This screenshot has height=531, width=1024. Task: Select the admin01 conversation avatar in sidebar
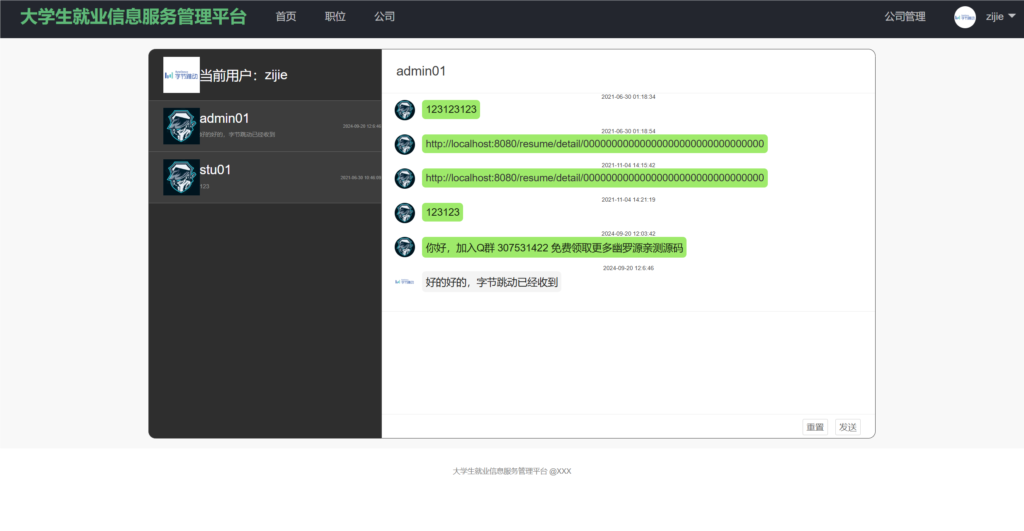[x=181, y=126]
